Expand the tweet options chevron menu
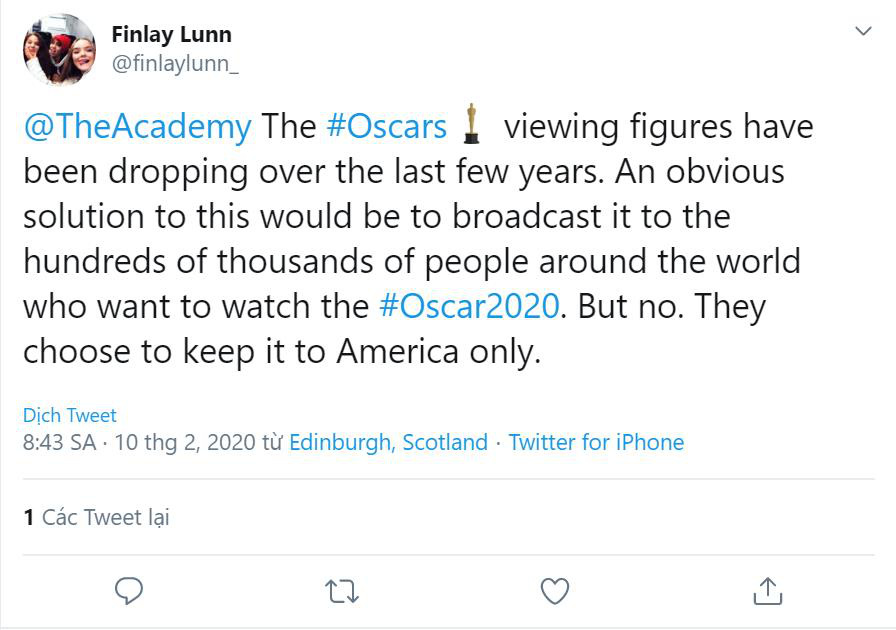896x630 pixels. [863, 31]
